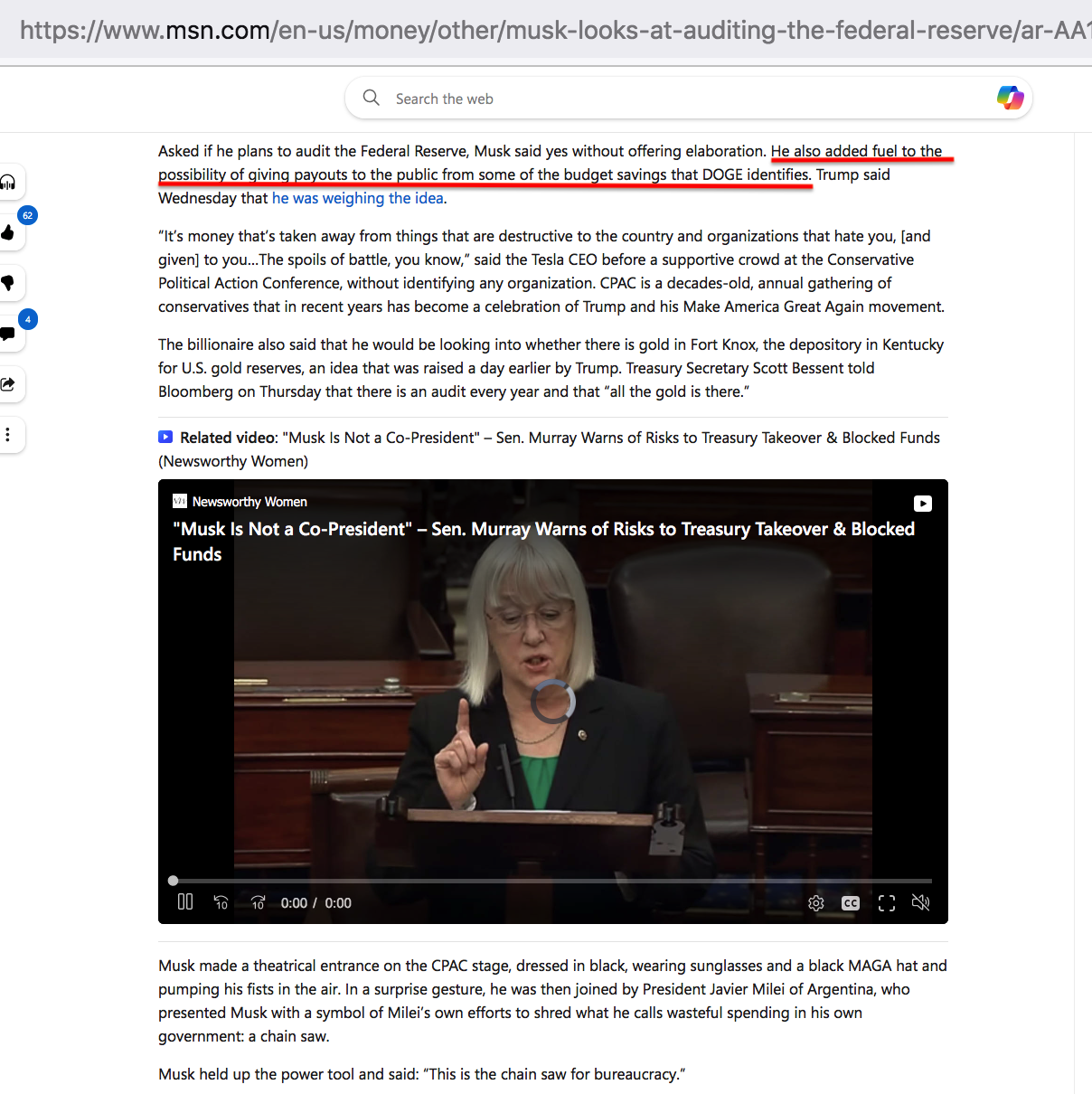Skip the video forward 10 seconds
1092x1094 pixels.
point(259,902)
